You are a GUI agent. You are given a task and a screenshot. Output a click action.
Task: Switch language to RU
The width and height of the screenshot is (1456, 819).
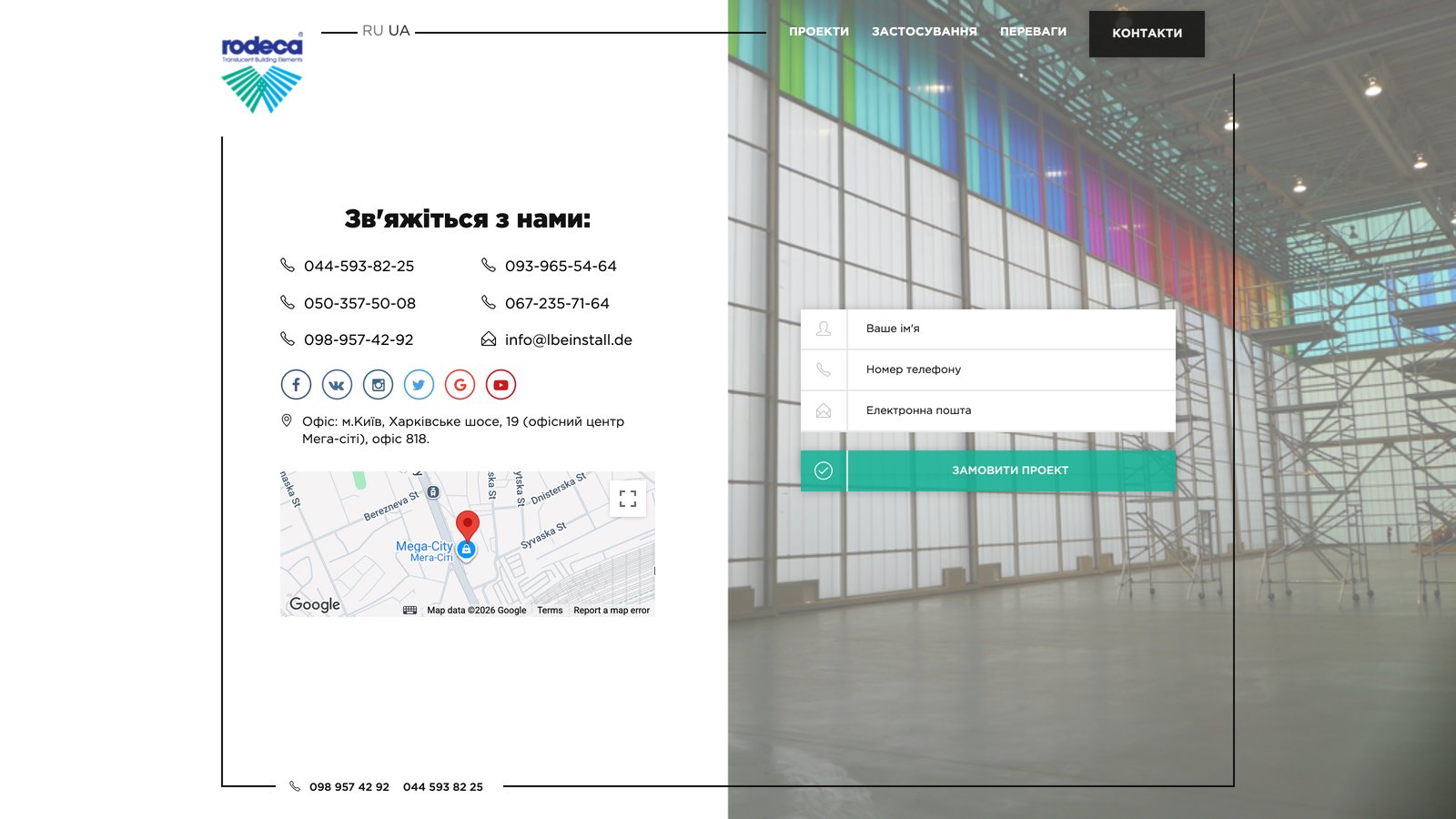pos(372,31)
